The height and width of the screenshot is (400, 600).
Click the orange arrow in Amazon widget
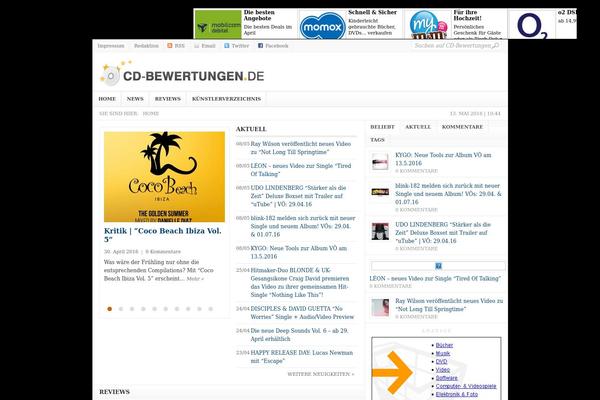click(x=392, y=372)
